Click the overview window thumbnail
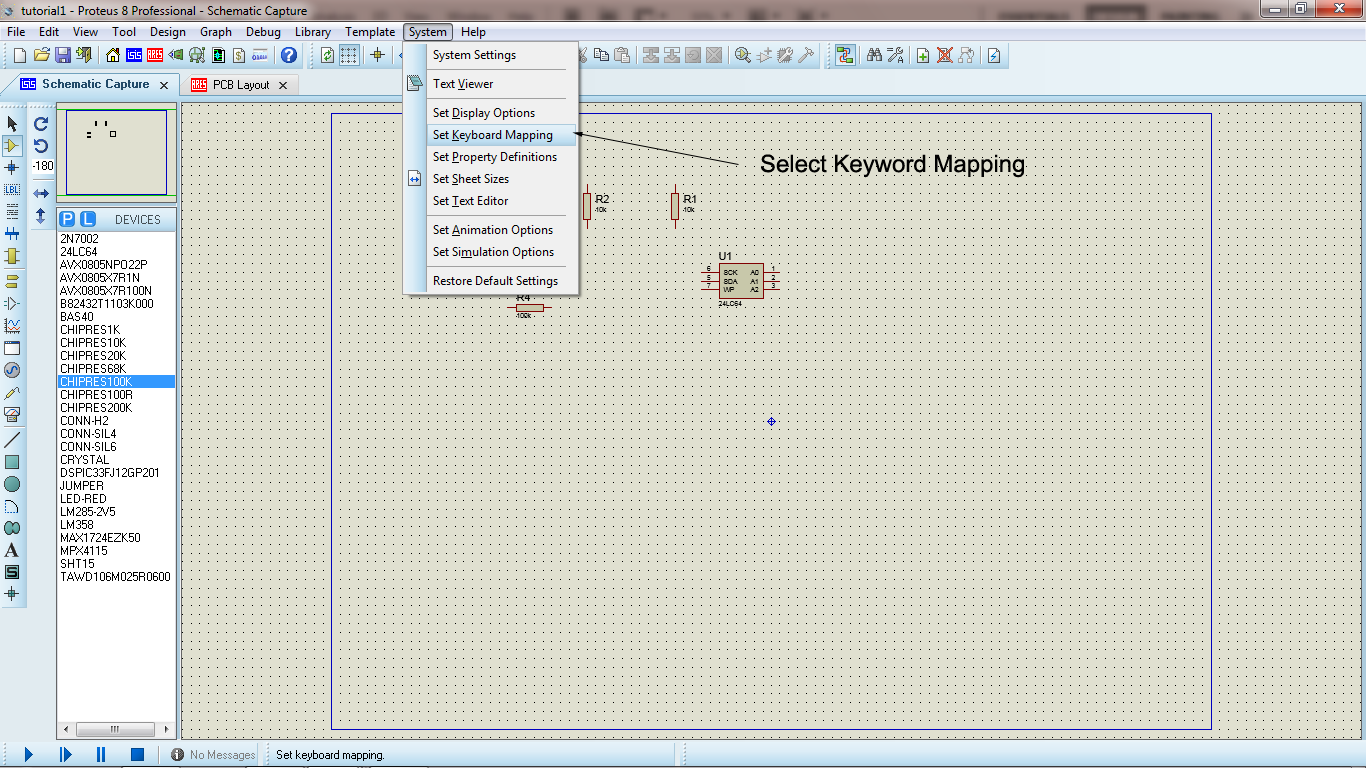 pyautogui.click(x=116, y=152)
